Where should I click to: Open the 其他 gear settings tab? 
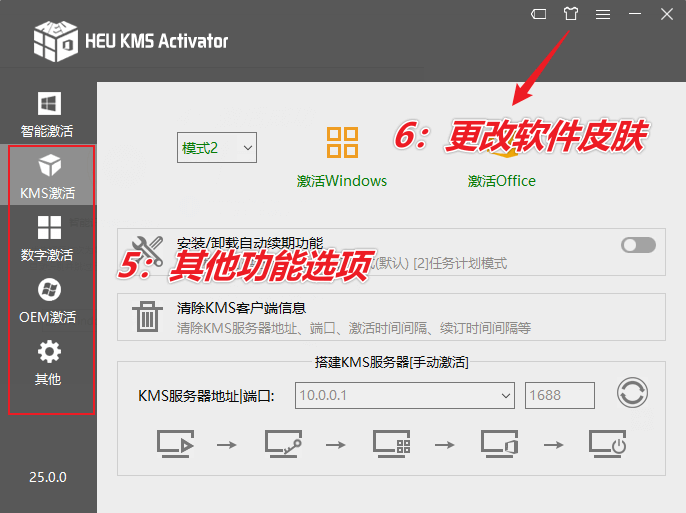click(48, 363)
